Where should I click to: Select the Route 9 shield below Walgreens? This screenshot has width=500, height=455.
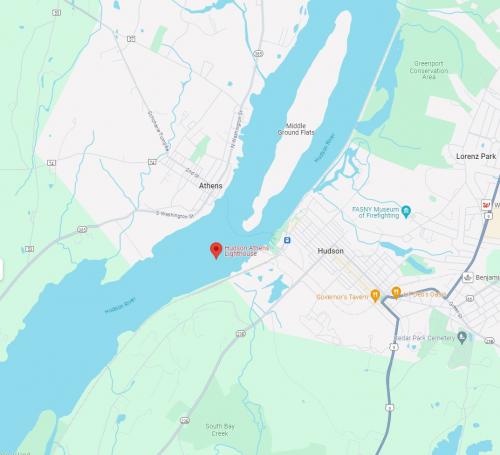488,216
